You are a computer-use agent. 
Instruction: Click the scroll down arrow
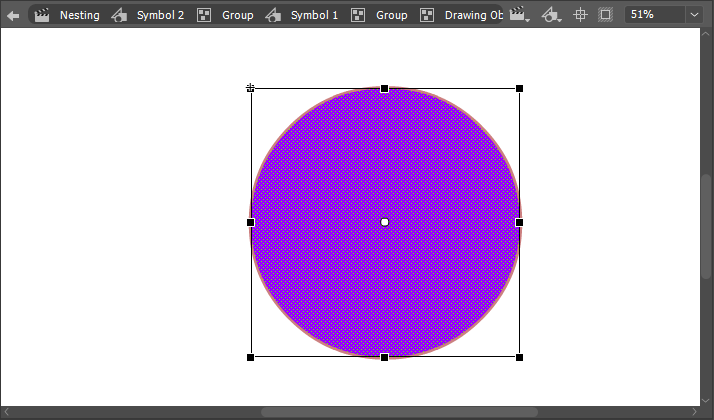pyautogui.click(x=706, y=400)
